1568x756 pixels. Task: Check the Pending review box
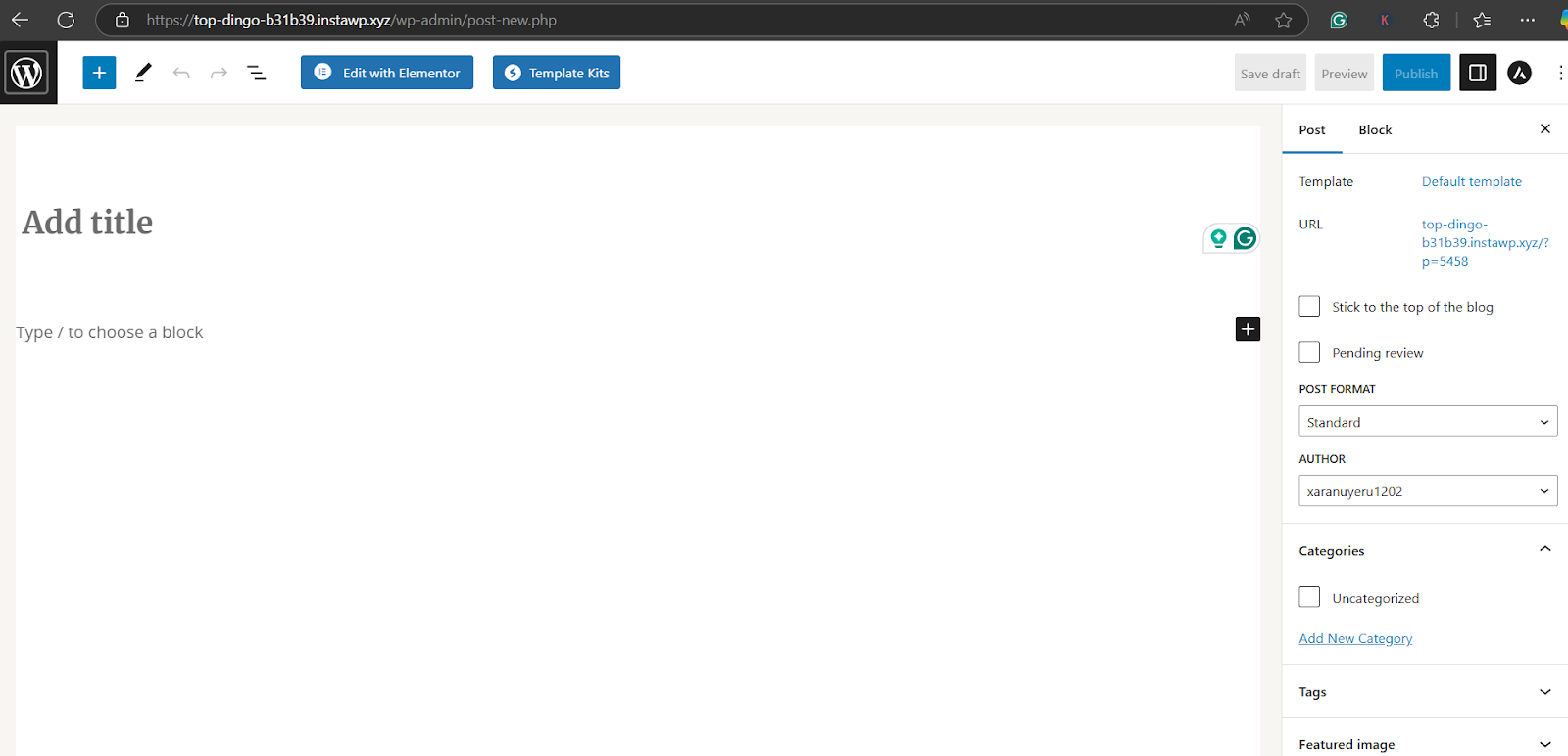pyautogui.click(x=1309, y=352)
